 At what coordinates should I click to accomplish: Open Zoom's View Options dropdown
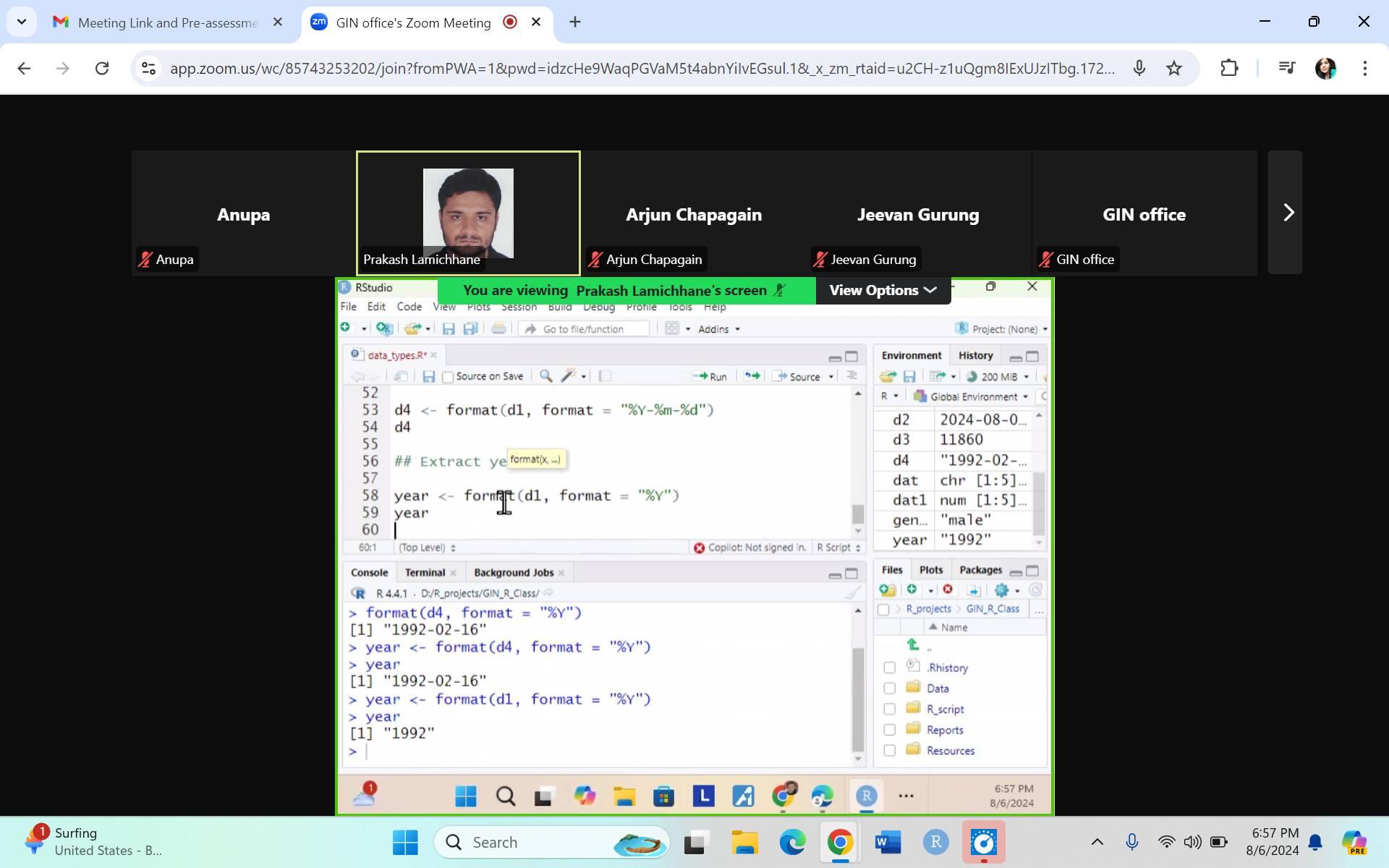(882, 290)
